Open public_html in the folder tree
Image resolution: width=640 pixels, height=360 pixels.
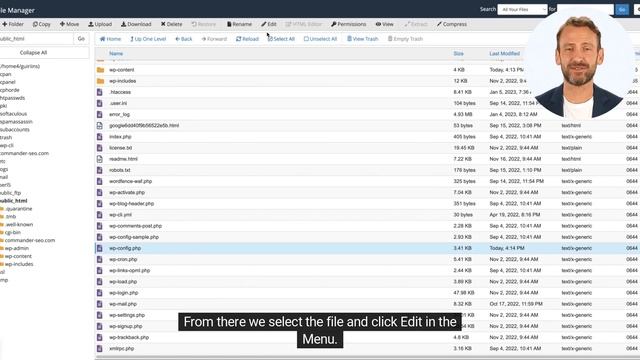13,201
